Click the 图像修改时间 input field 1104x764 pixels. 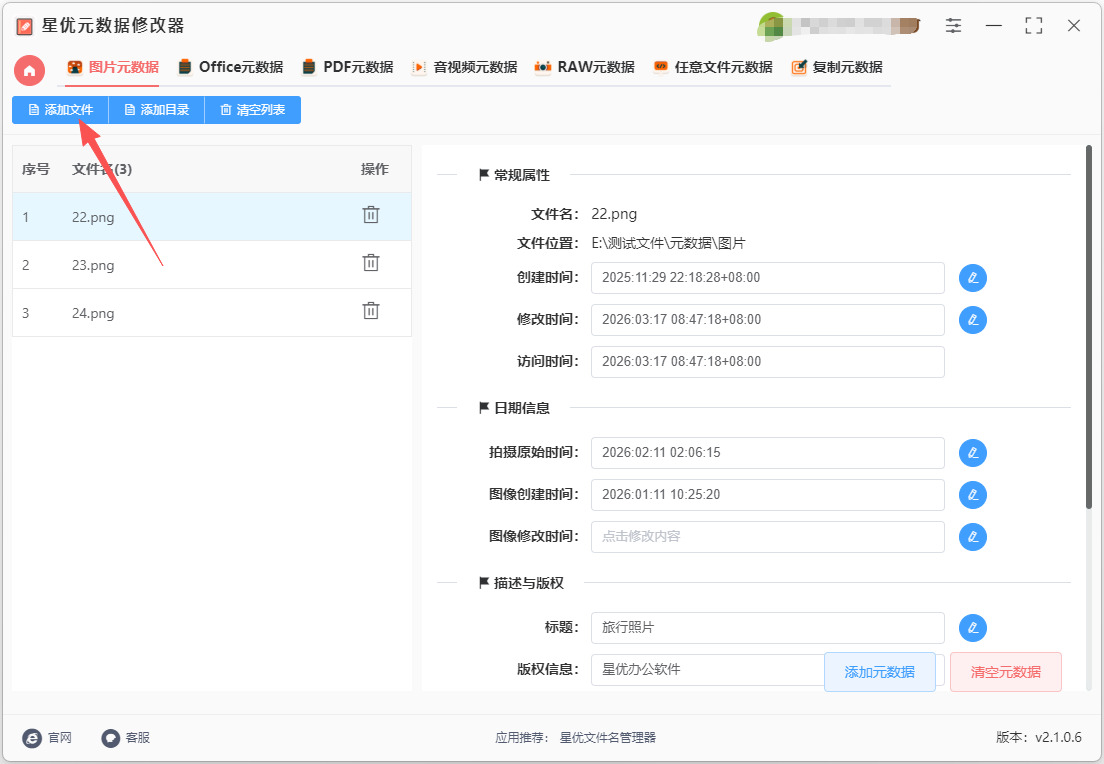tap(767, 537)
